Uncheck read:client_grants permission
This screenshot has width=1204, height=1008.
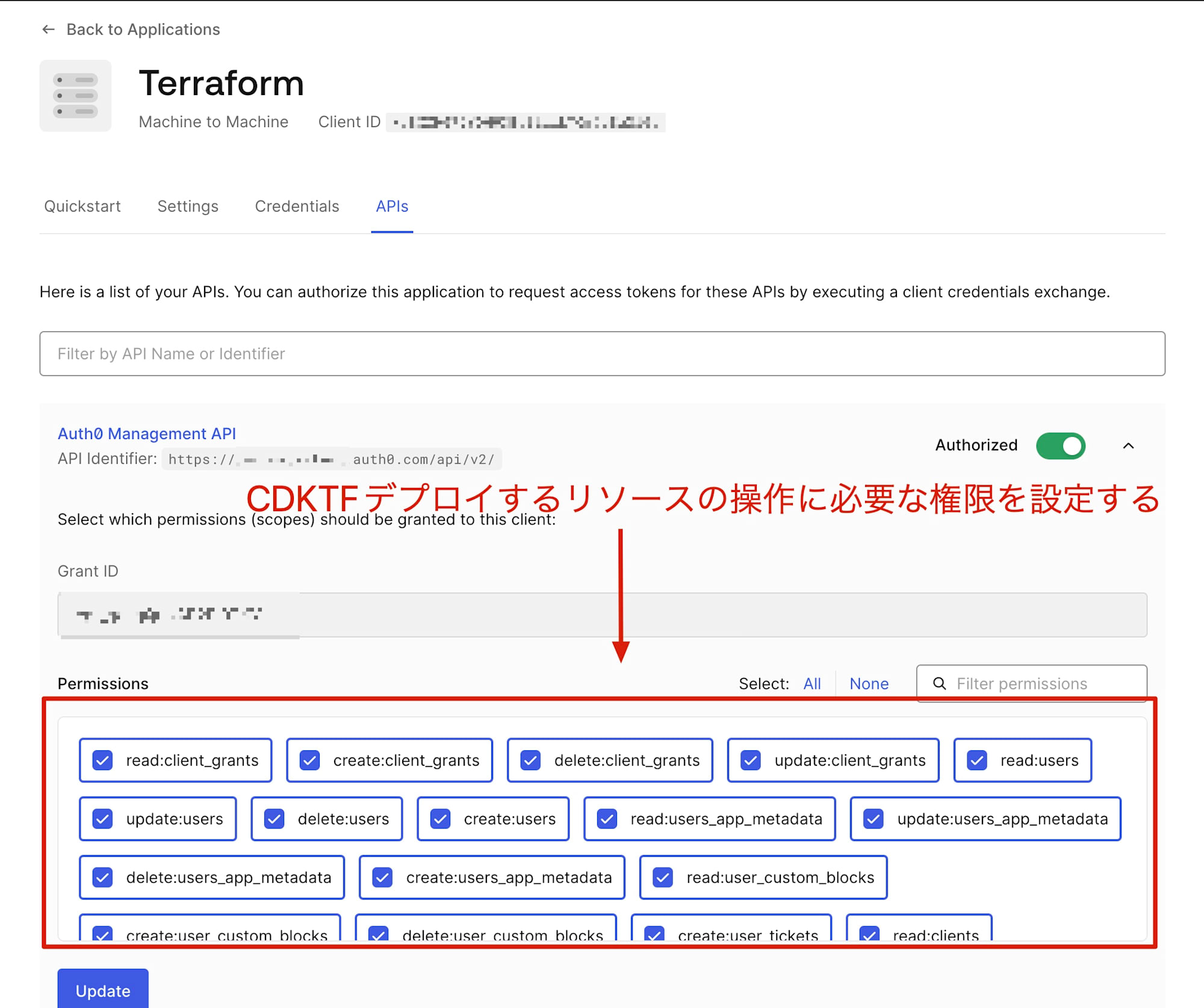[x=103, y=761]
